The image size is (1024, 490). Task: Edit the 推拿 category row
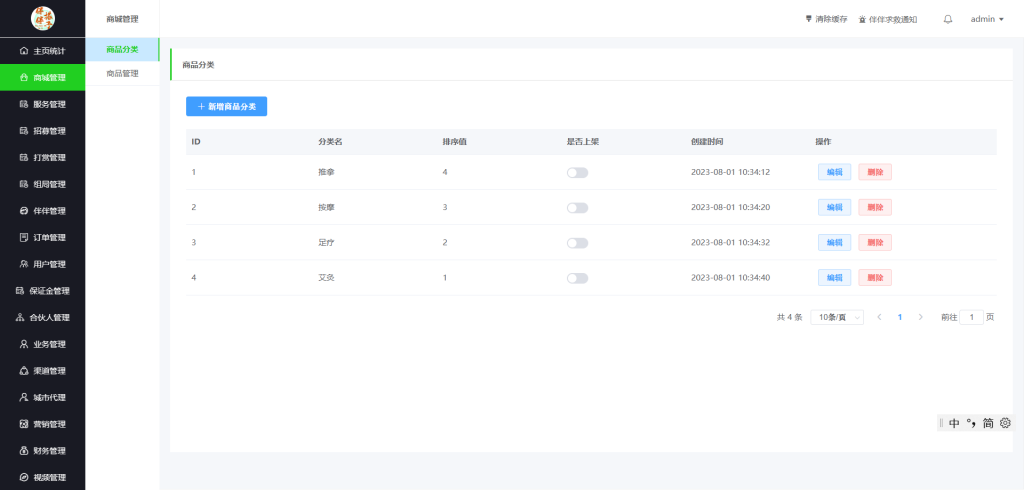(834, 172)
